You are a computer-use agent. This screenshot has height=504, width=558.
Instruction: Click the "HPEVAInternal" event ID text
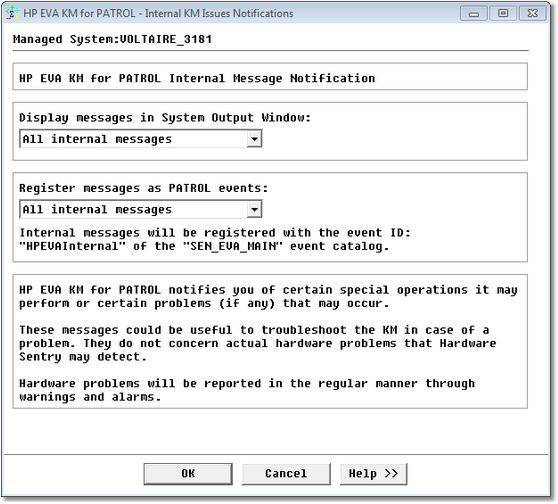(x=72, y=246)
